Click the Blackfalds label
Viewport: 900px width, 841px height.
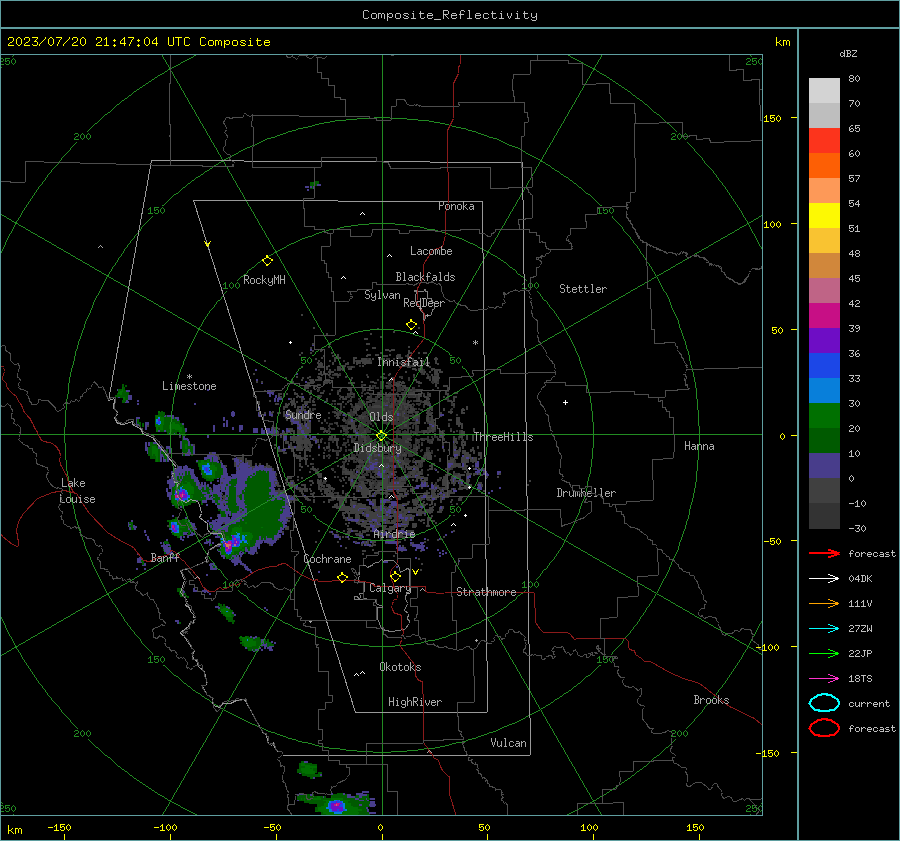click(425, 277)
